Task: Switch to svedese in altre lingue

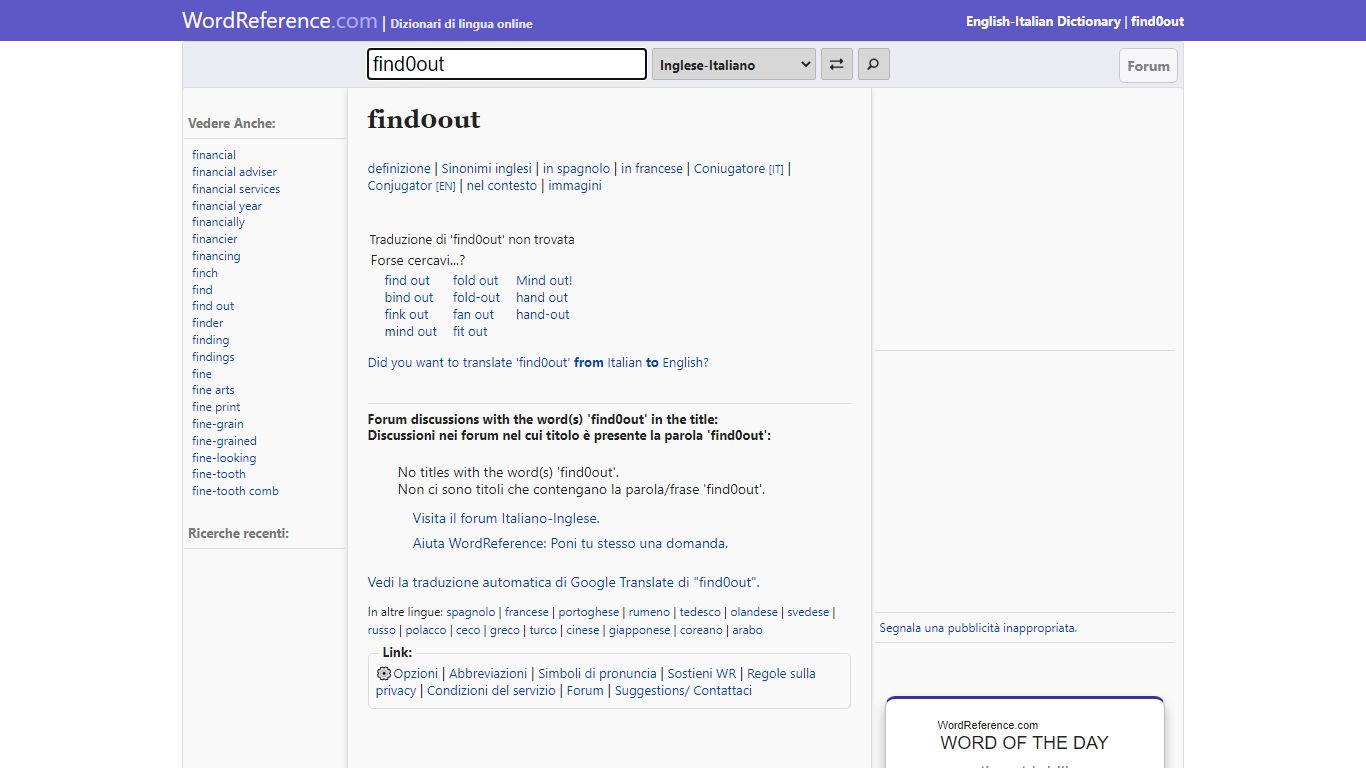Action: 809,613
